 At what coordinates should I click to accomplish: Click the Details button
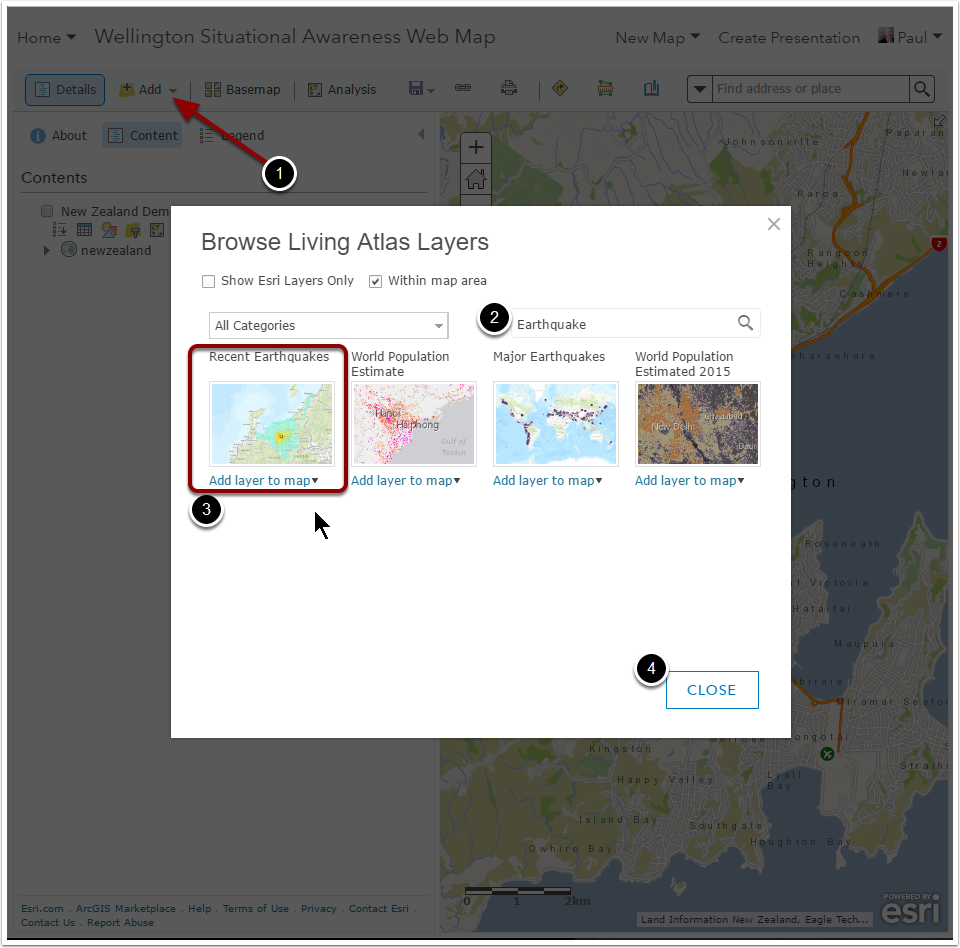coord(65,89)
